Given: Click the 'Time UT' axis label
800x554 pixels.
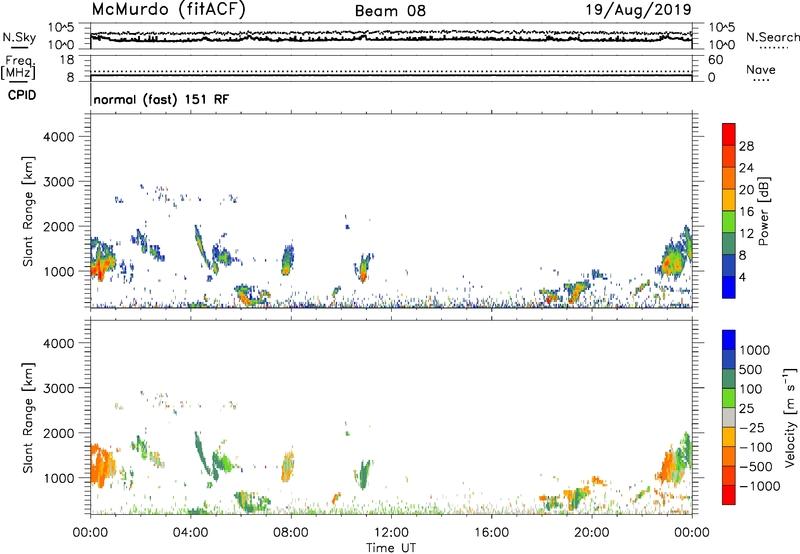Looking at the screenshot, I should [x=391, y=548].
